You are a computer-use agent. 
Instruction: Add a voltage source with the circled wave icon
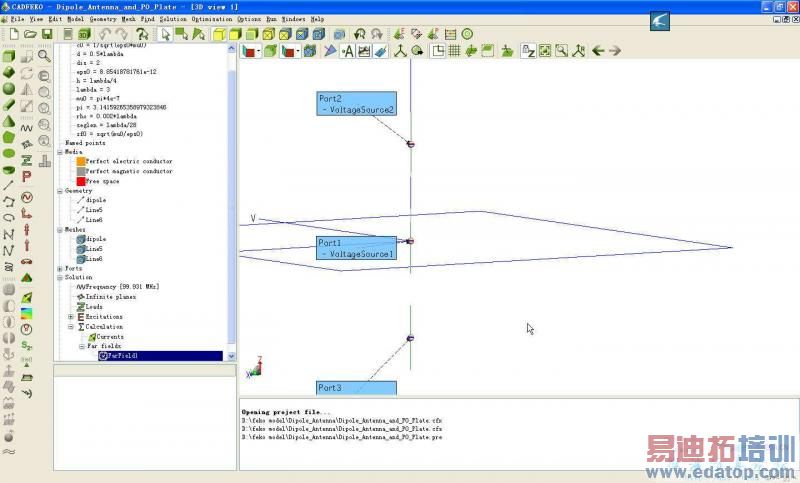[x=27, y=197]
